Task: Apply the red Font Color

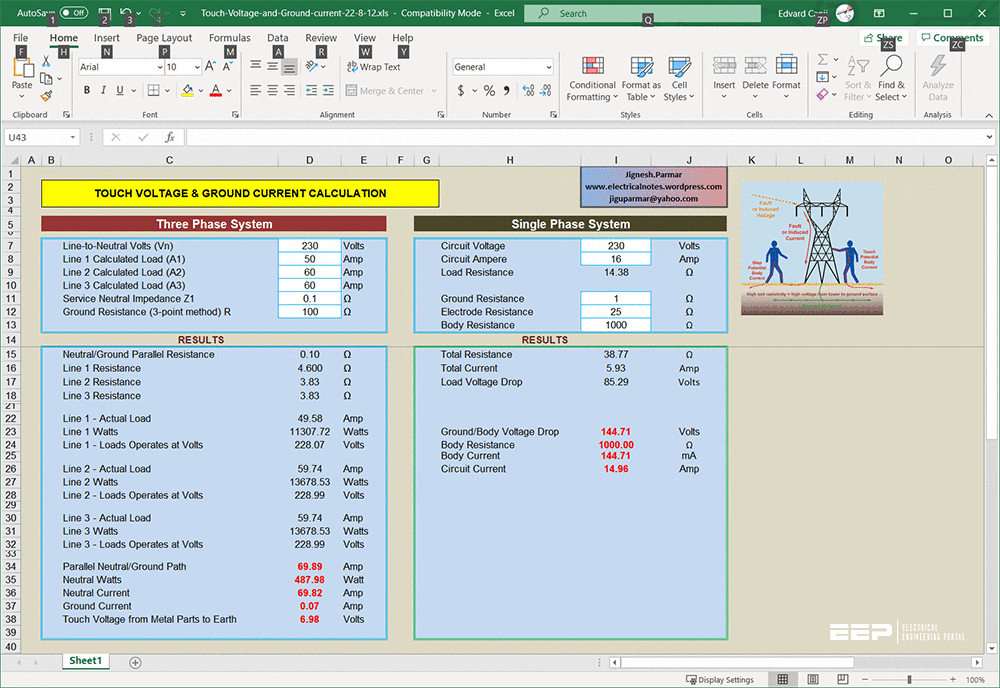Action: click(216, 91)
